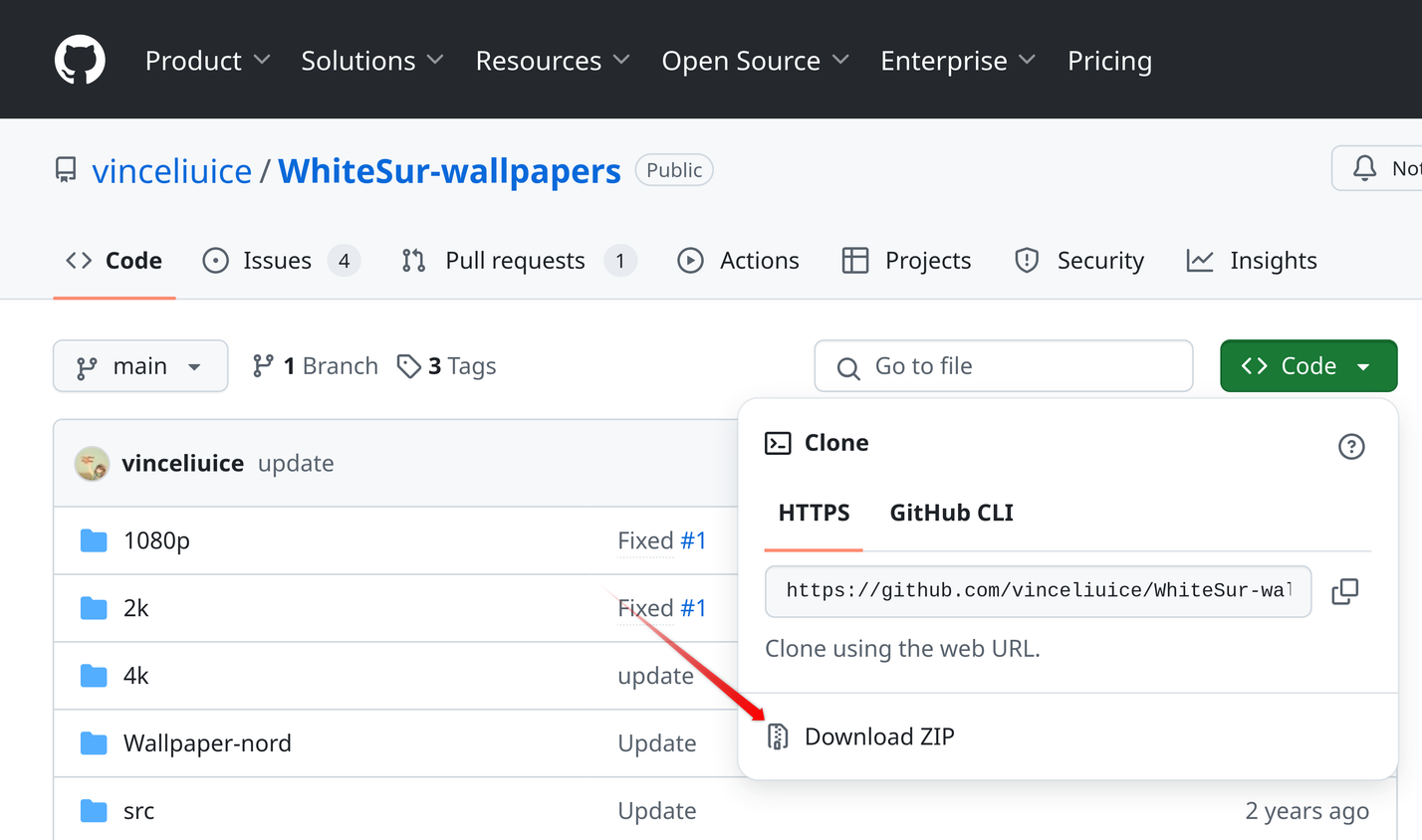Click the Issues count badge 4
Viewport: 1422px width, 840px height.
[x=344, y=261]
